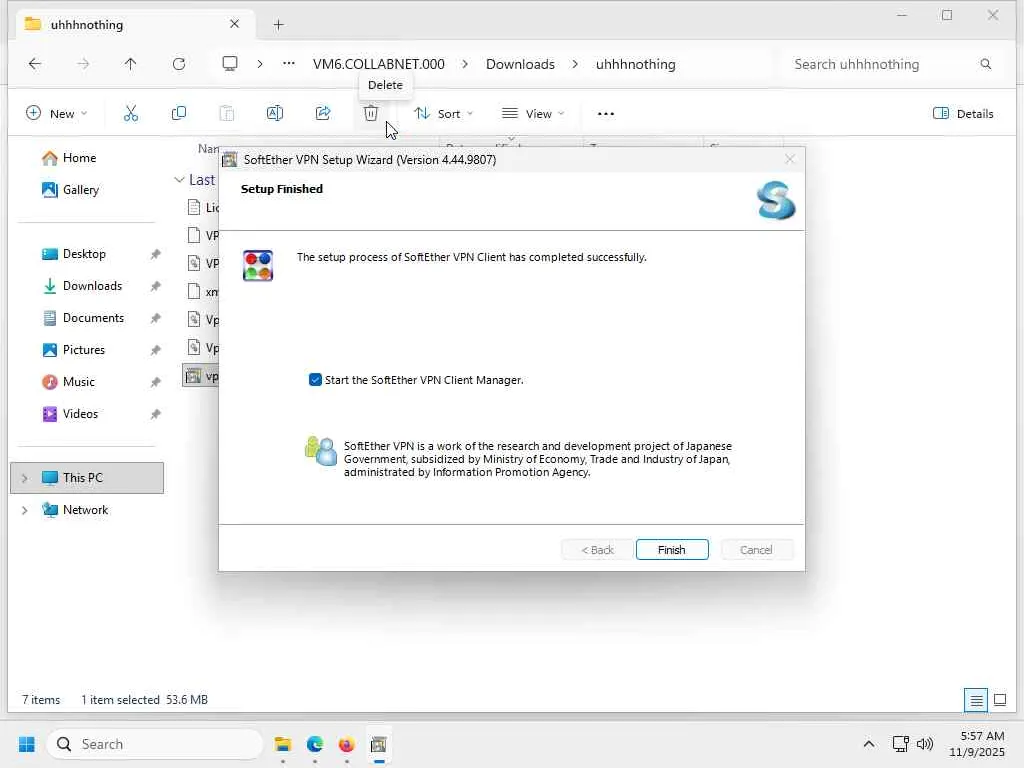Screen dimensions: 1024x768
Task: Open Microsoft Edge from taskbar
Action: pos(315,744)
